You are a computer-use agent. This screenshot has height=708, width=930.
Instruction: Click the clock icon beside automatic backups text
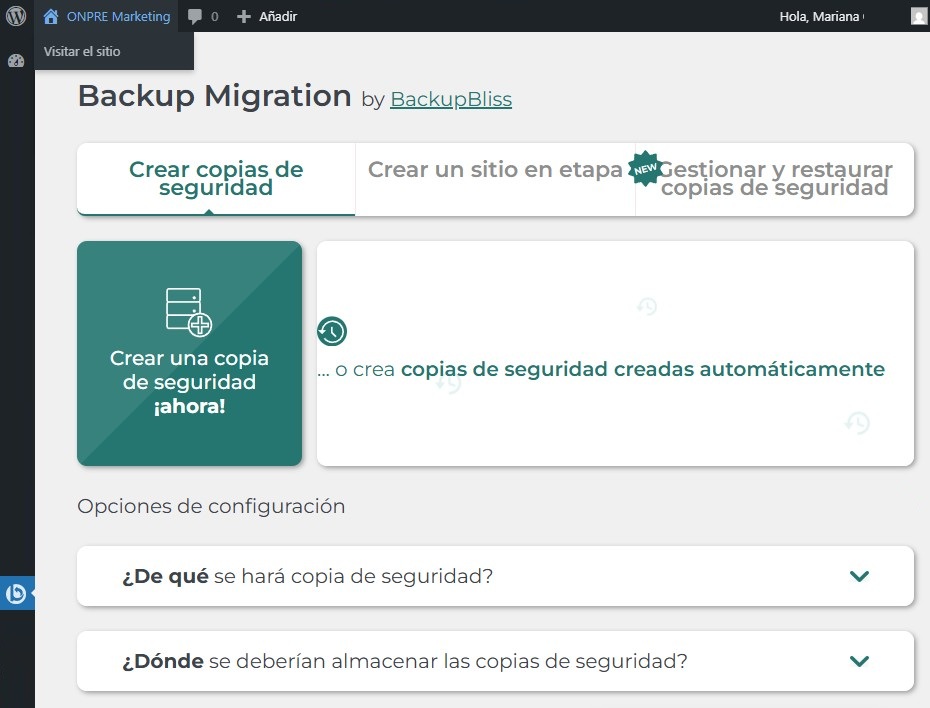332,331
